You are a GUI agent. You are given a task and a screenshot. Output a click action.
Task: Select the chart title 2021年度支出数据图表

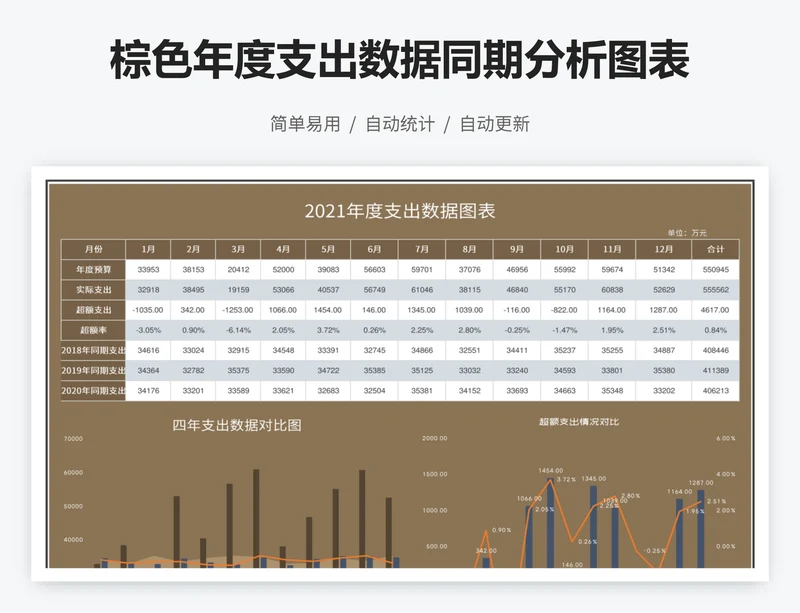pyautogui.click(x=400, y=211)
